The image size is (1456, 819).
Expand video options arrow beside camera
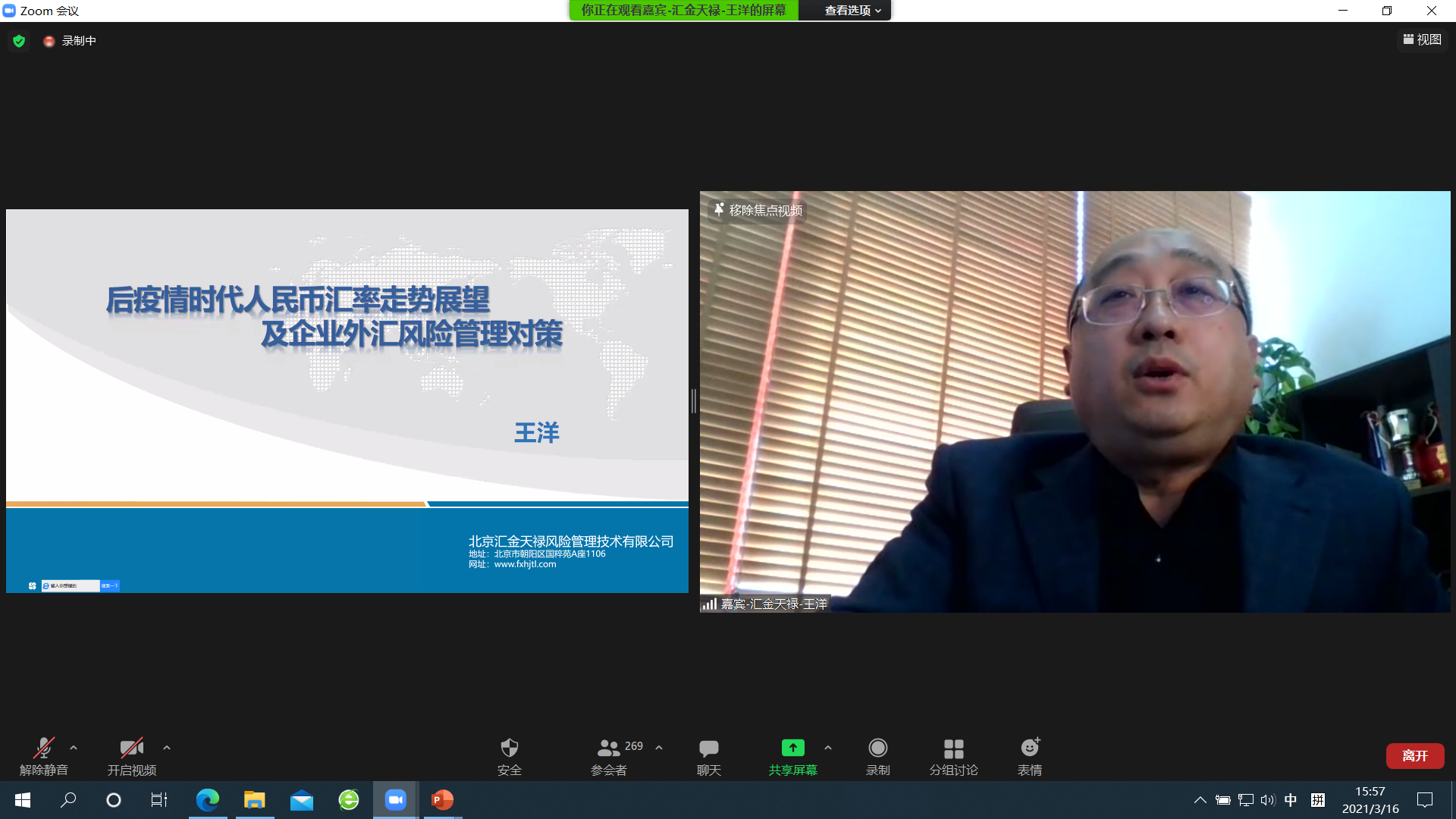[x=167, y=748]
